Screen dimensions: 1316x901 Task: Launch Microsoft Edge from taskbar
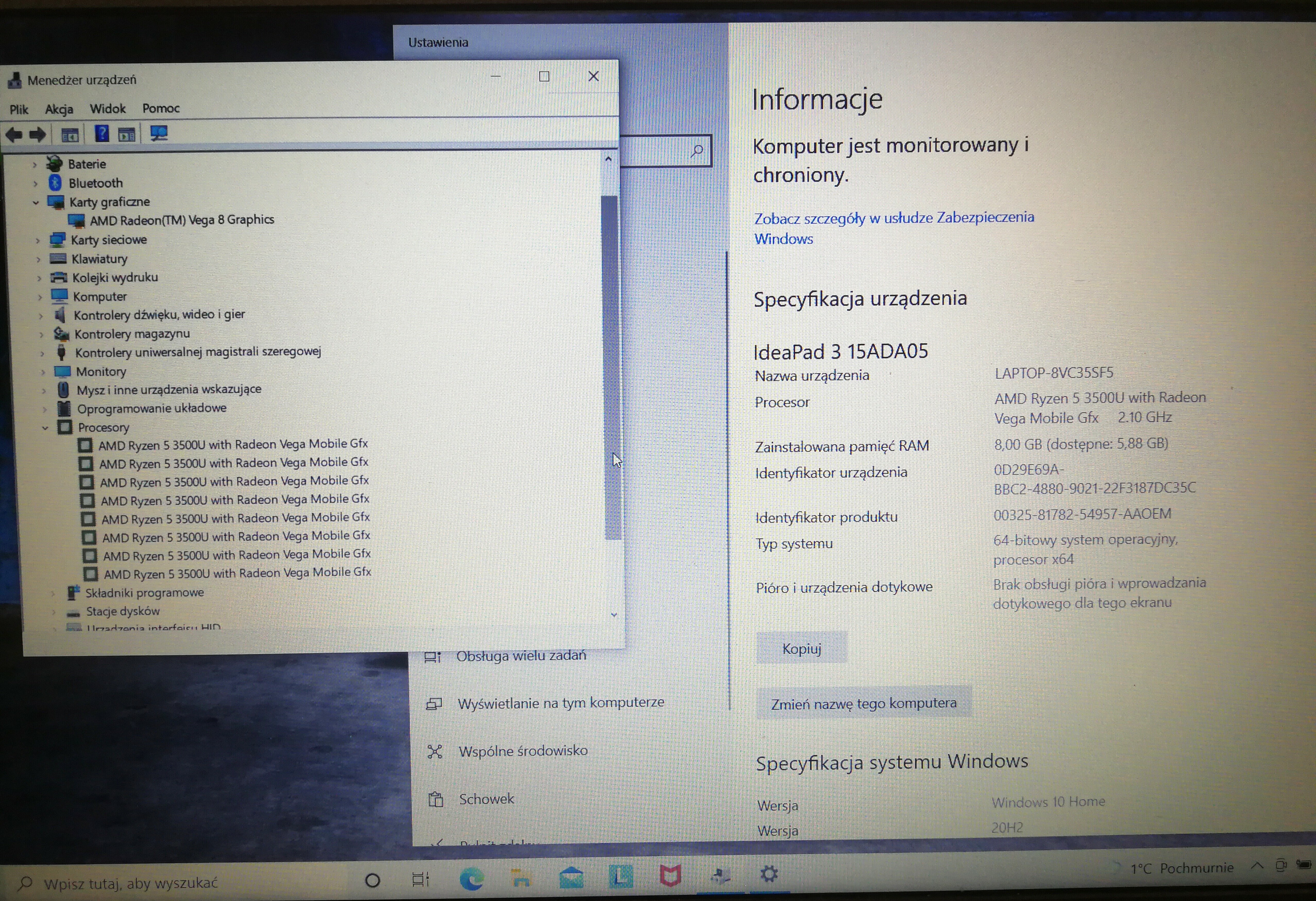(x=471, y=878)
